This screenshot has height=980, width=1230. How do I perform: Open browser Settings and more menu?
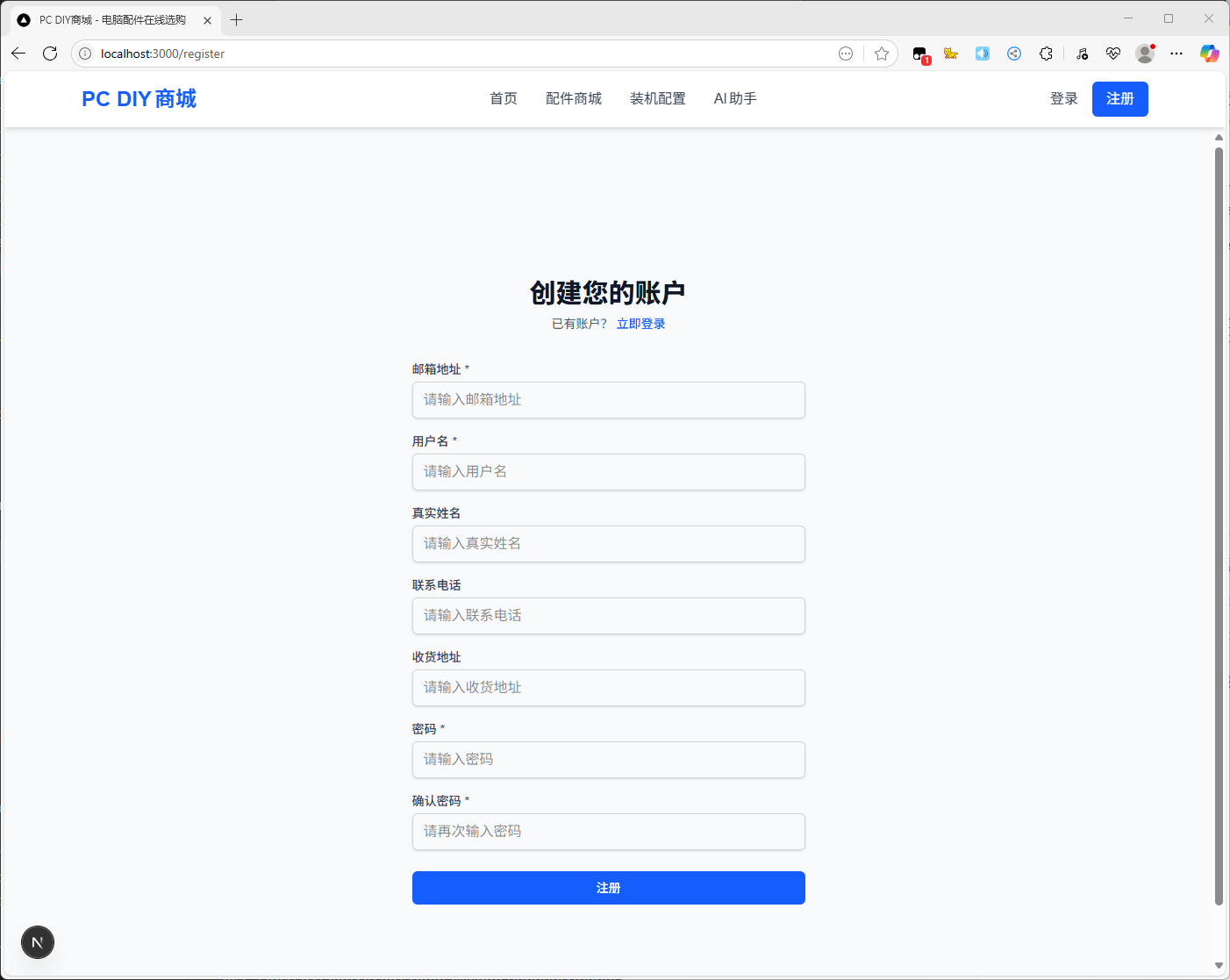pos(1176,54)
